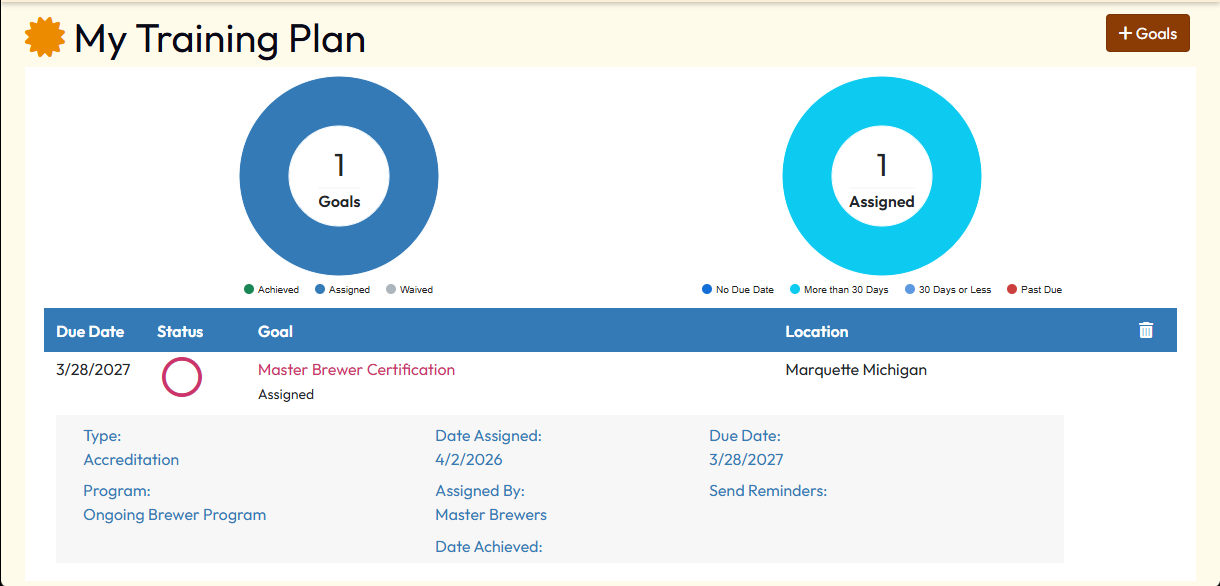Sort by the Location column header

816,332
